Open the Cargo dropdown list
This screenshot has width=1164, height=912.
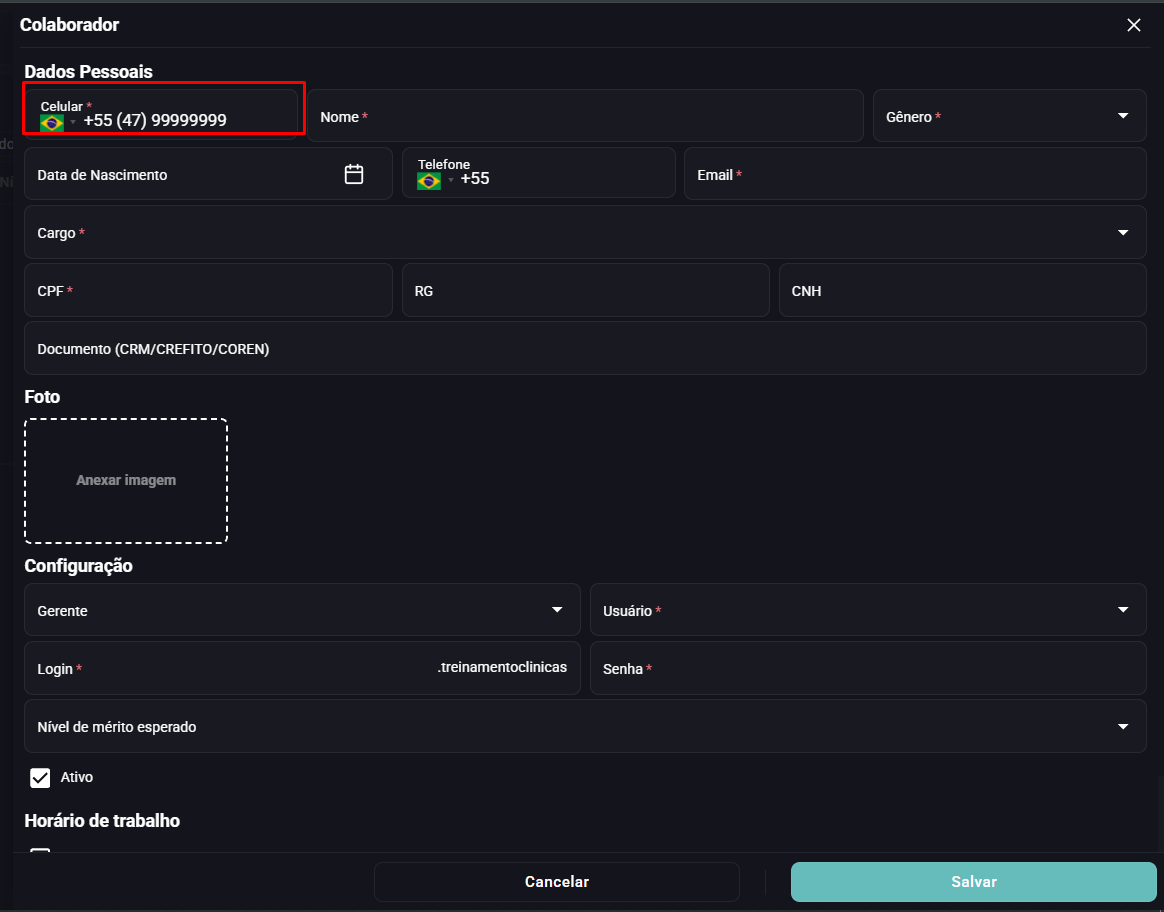point(585,232)
